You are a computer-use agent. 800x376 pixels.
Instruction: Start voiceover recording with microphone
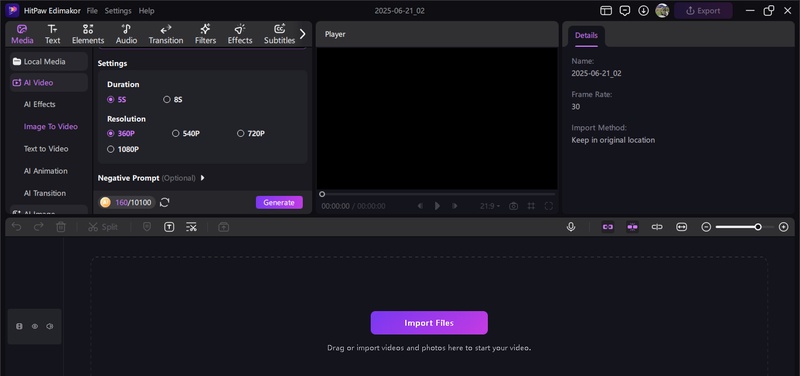point(571,227)
